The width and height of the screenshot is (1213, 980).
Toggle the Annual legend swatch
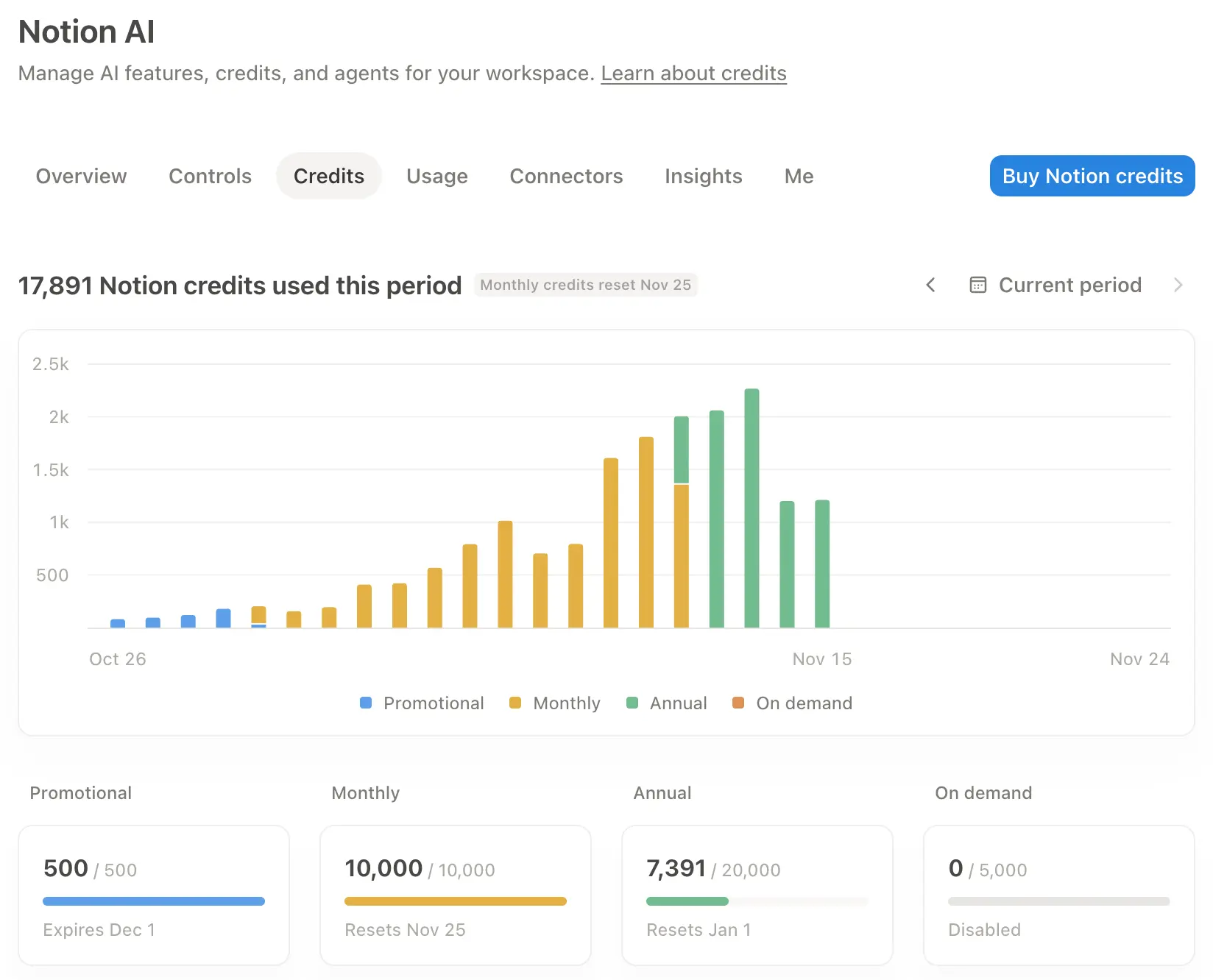click(x=632, y=703)
